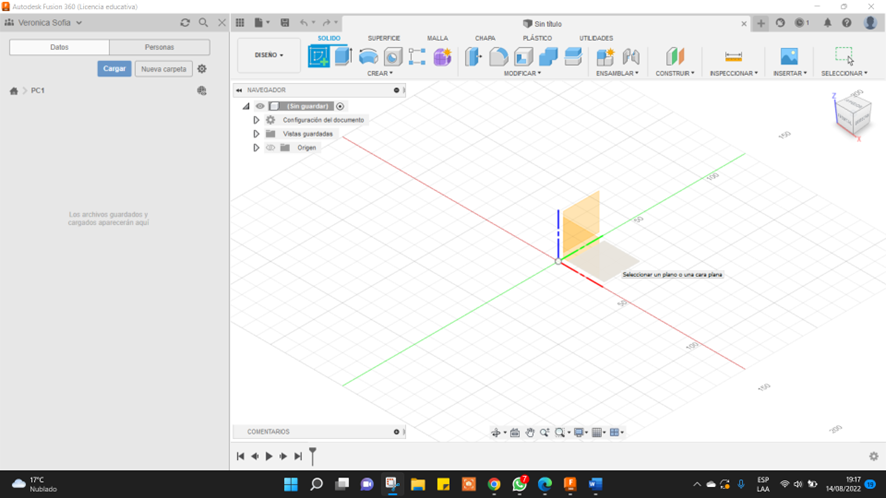Click the Nueva carpeta button
Screen dimensions: 886x498
click(x=163, y=69)
